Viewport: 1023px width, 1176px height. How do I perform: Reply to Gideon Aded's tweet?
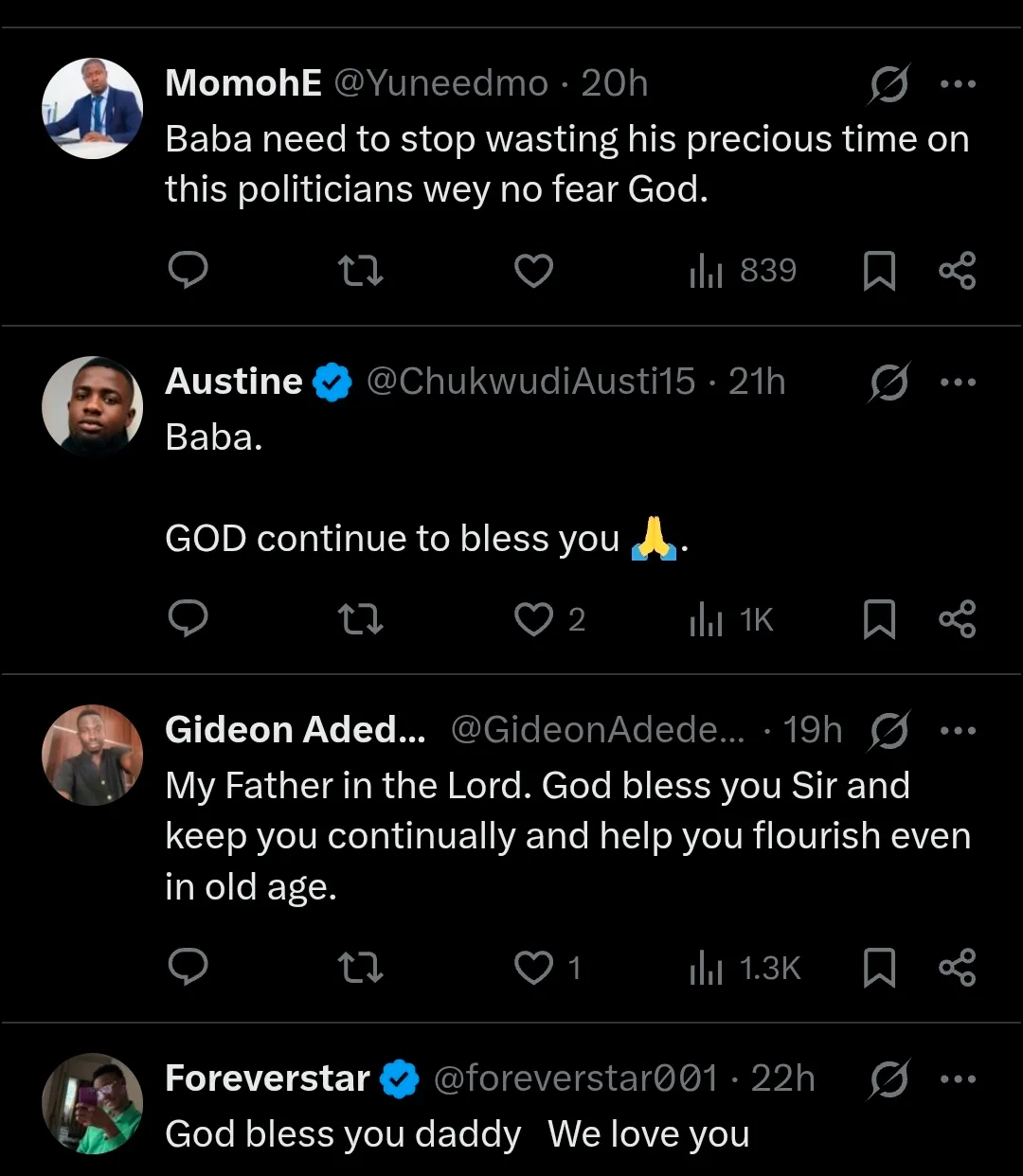pyautogui.click(x=188, y=968)
